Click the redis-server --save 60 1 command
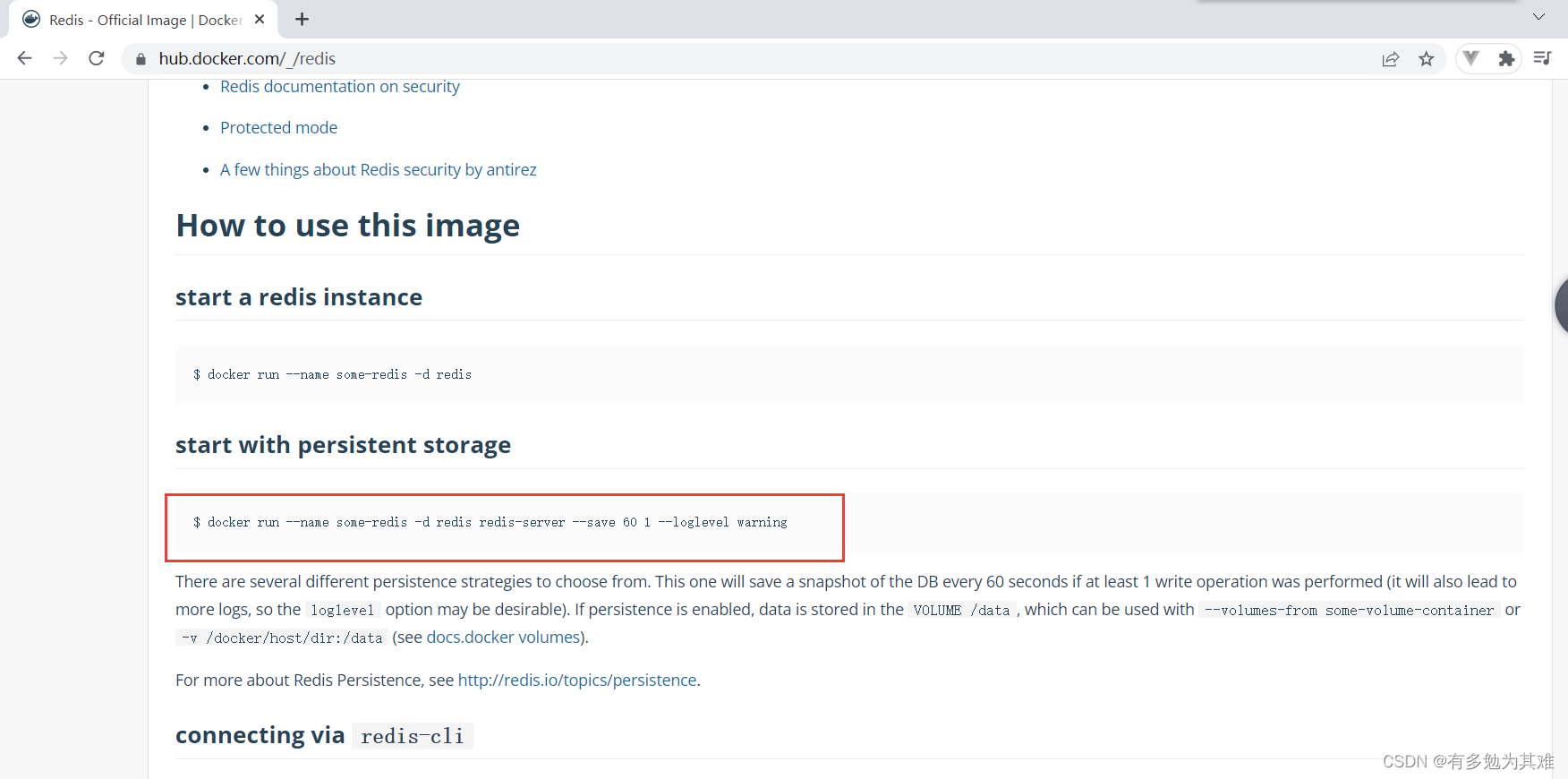The height and width of the screenshot is (779, 1568). (490, 523)
